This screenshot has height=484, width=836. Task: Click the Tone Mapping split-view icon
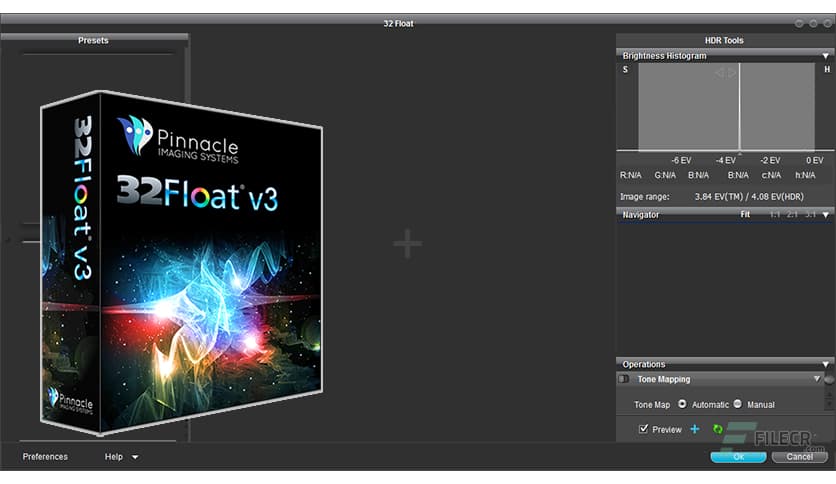point(624,380)
